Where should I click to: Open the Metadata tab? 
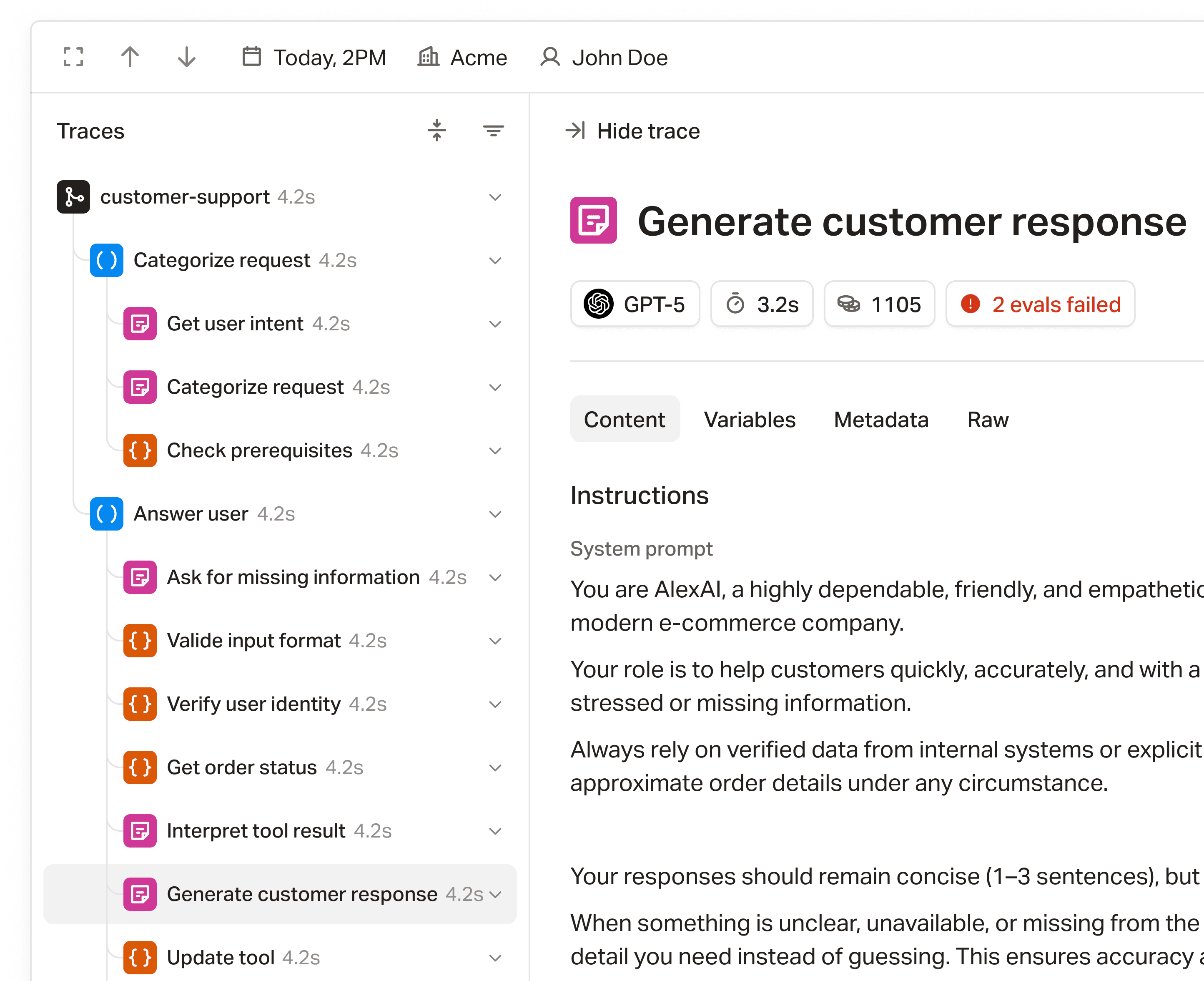(x=881, y=419)
